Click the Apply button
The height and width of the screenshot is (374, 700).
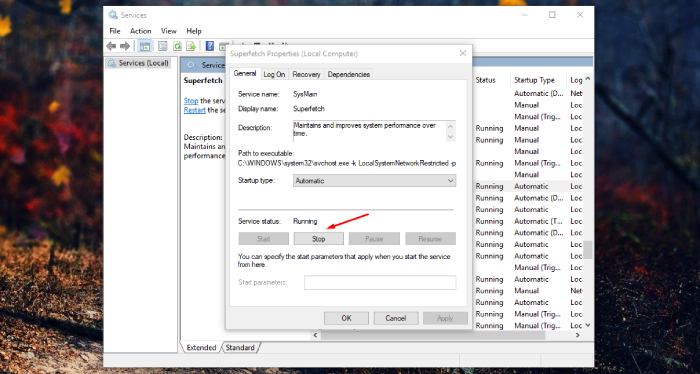click(445, 318)
